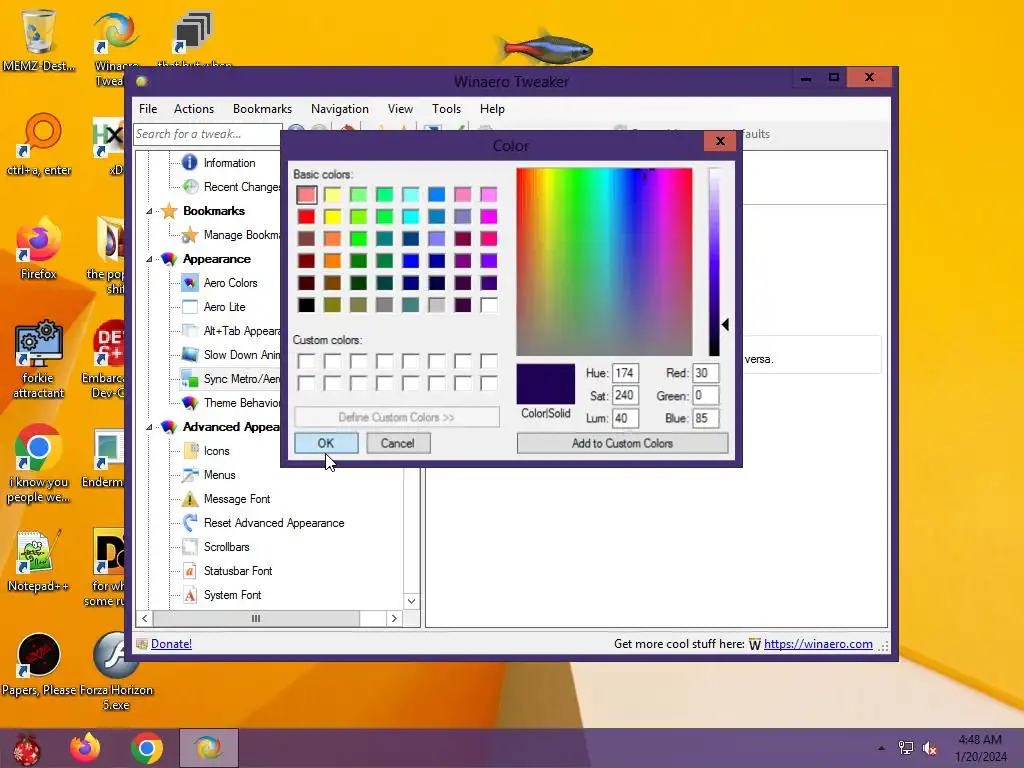Click tree scroll down arrow
1024x768 pixels.
(x=411, y=601)
